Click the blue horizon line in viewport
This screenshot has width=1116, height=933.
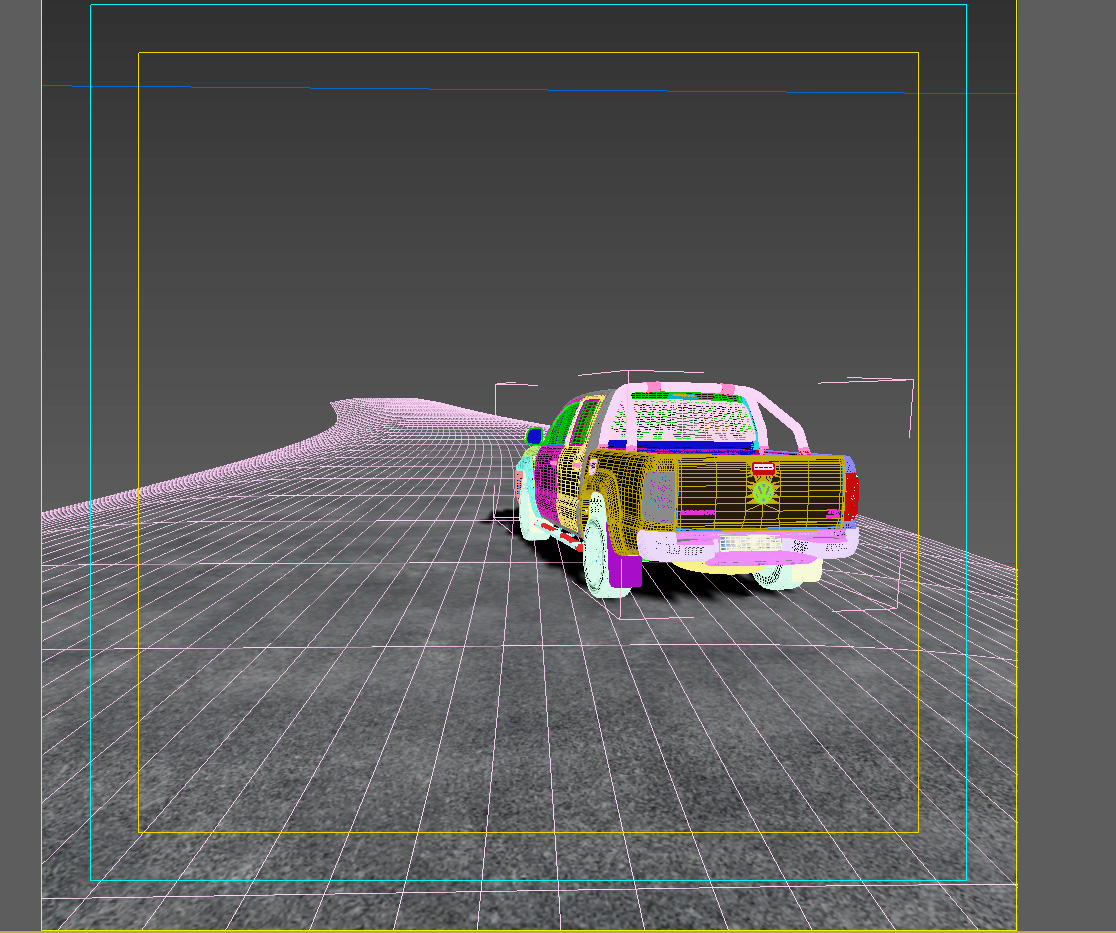click(530, 90)
